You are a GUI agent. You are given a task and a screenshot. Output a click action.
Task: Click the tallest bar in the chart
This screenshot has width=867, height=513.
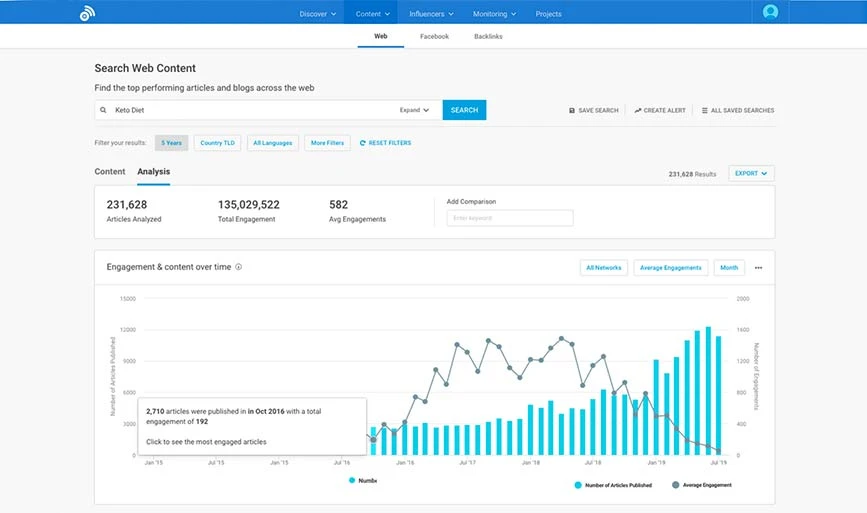[x=708, y=391]
